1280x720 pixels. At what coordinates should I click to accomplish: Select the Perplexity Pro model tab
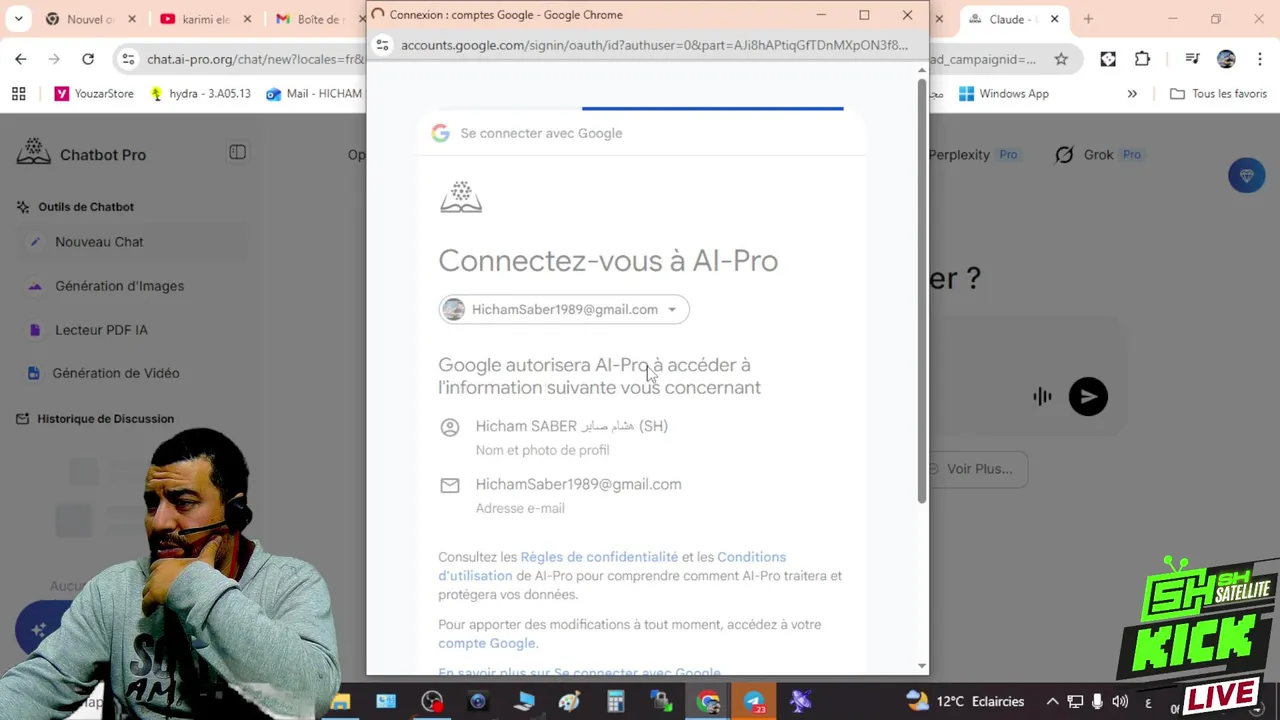click(x=973, y=155)
